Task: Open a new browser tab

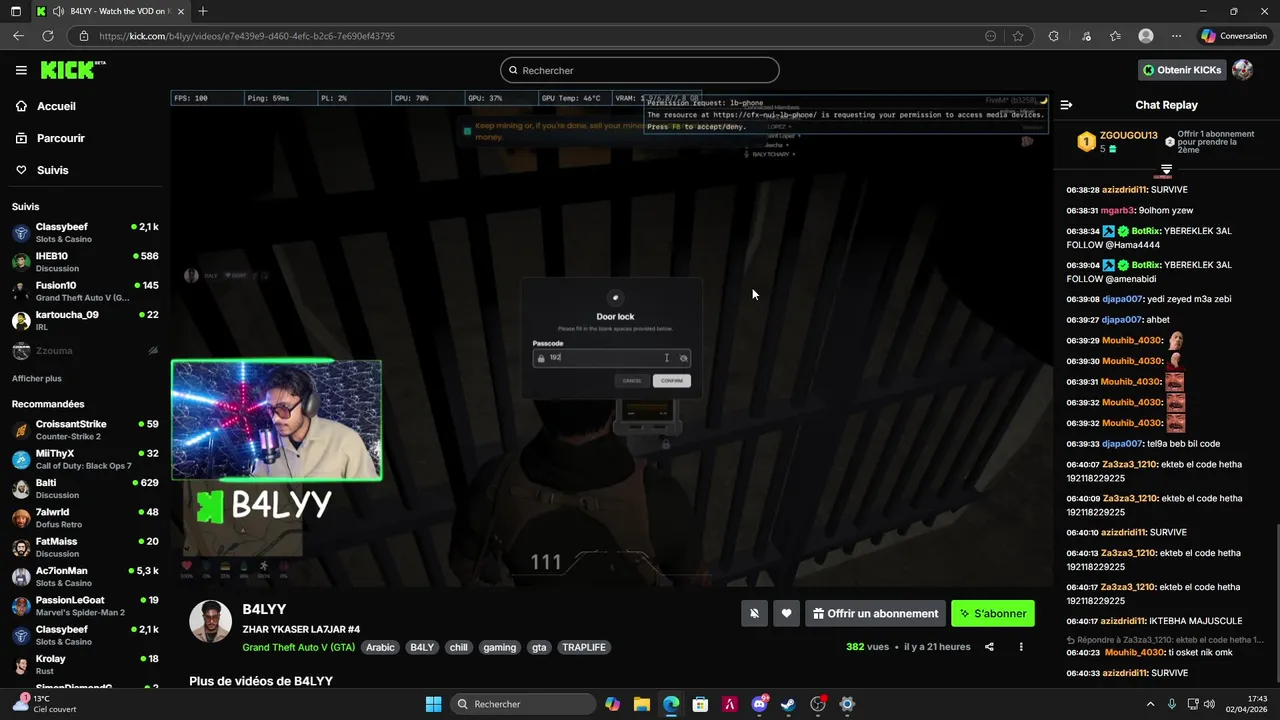Action: pyautogui.click(x=203, y=11)
